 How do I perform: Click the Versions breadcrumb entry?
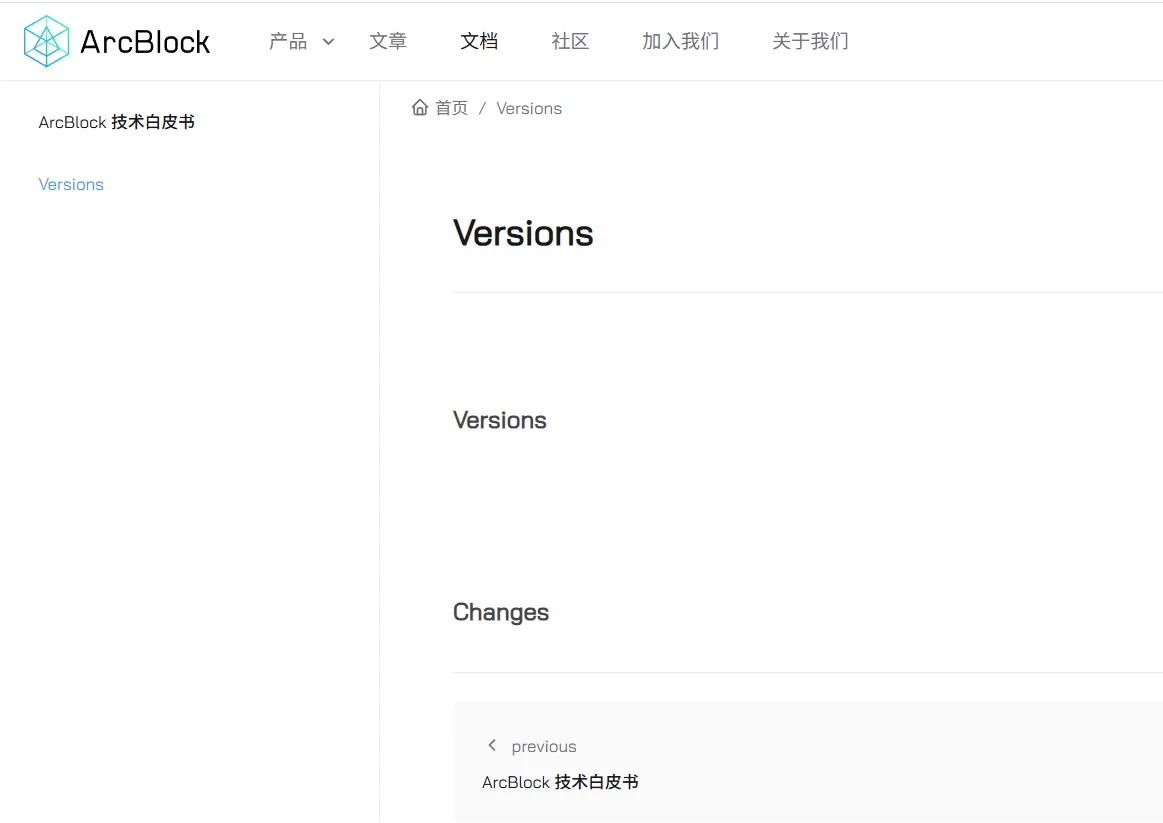click(529, 108)
